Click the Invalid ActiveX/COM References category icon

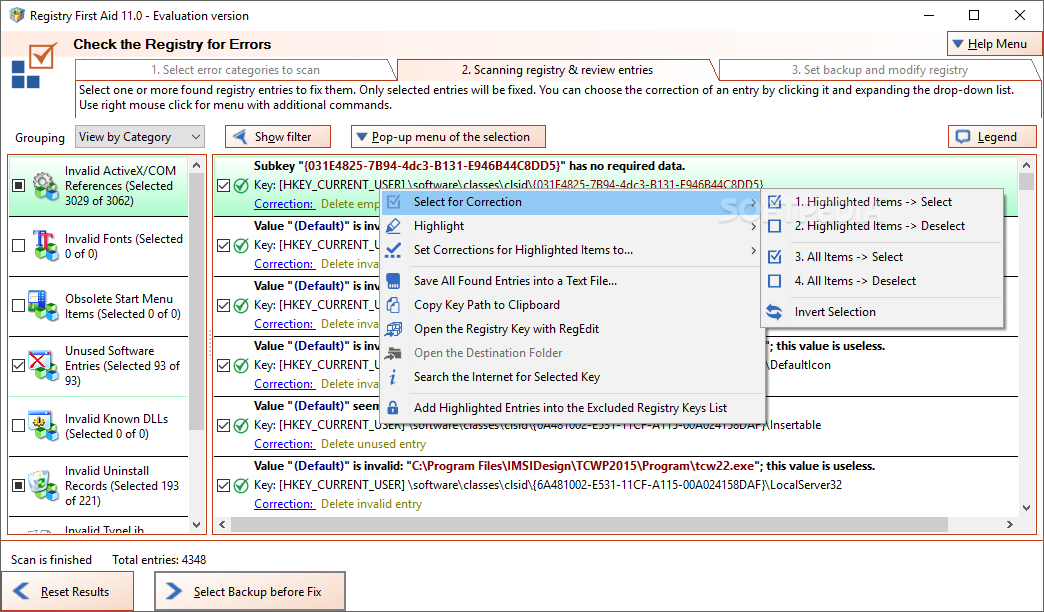(x=46, y=186)
